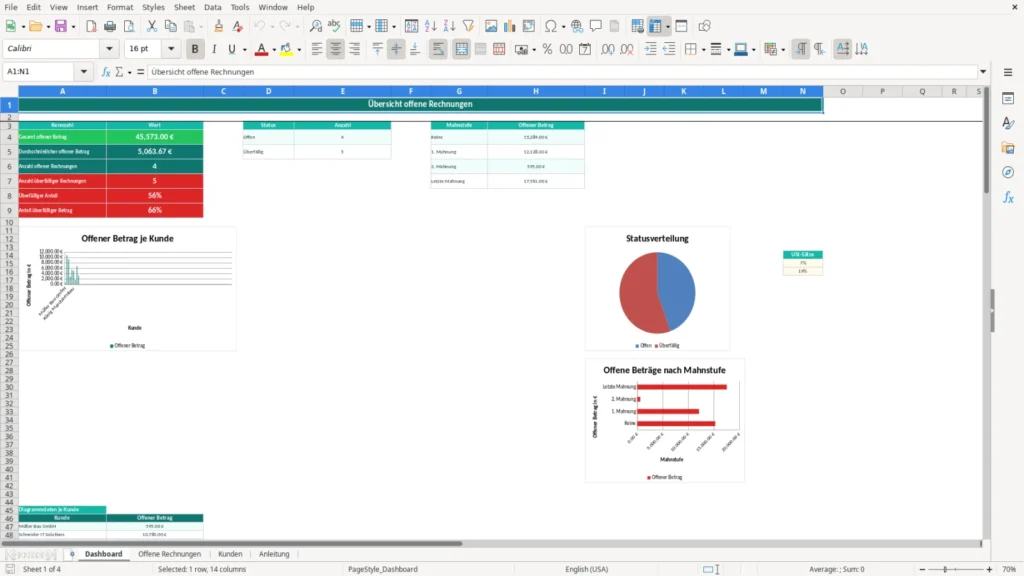Open the Data menu
Screen dimensions: 1024x576
coord(212,7)
